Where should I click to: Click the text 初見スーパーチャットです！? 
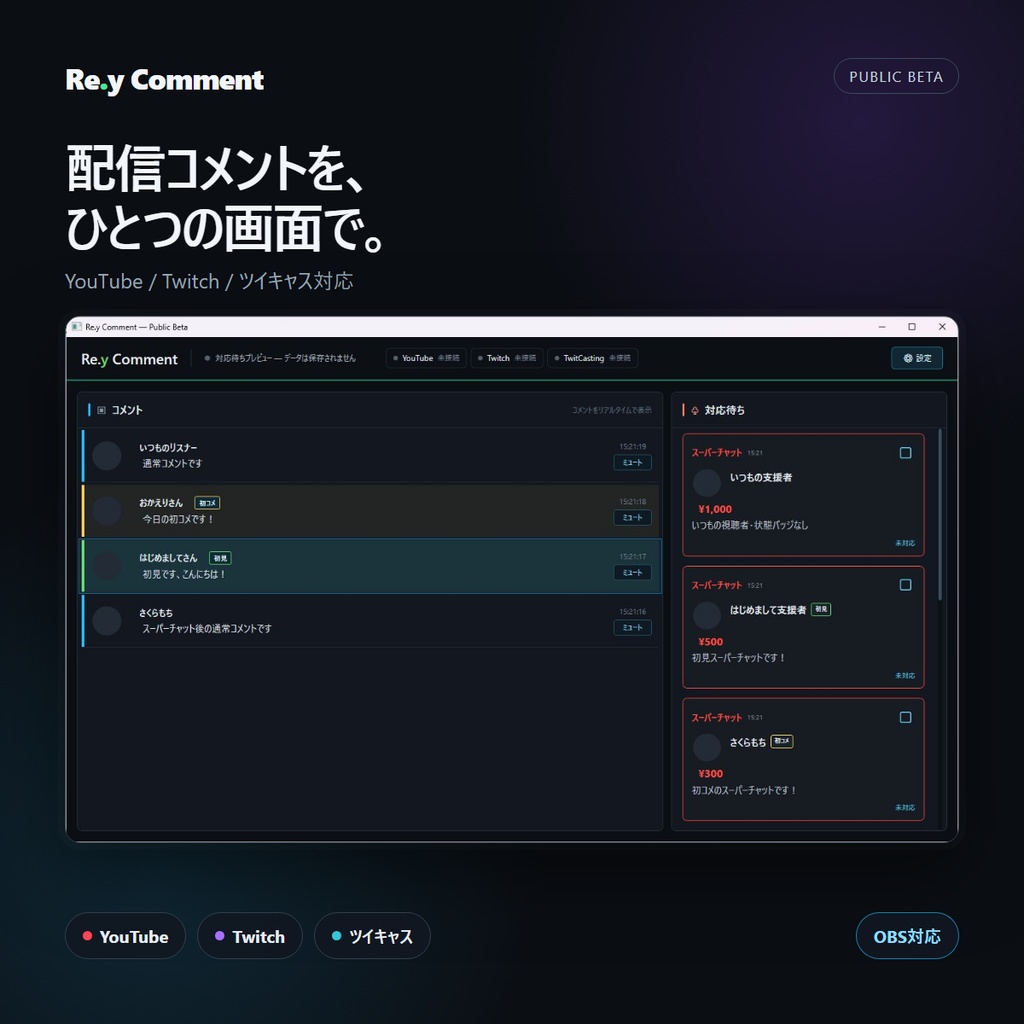coord(738,658)
